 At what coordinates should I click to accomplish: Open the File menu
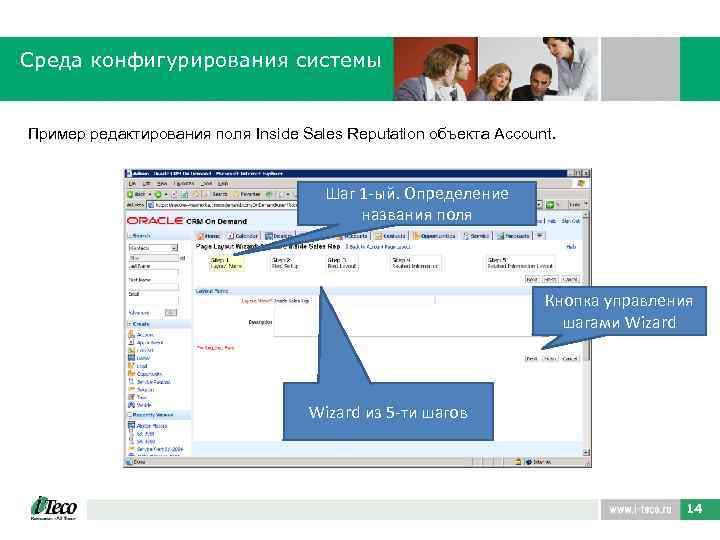tap(132, 184)
